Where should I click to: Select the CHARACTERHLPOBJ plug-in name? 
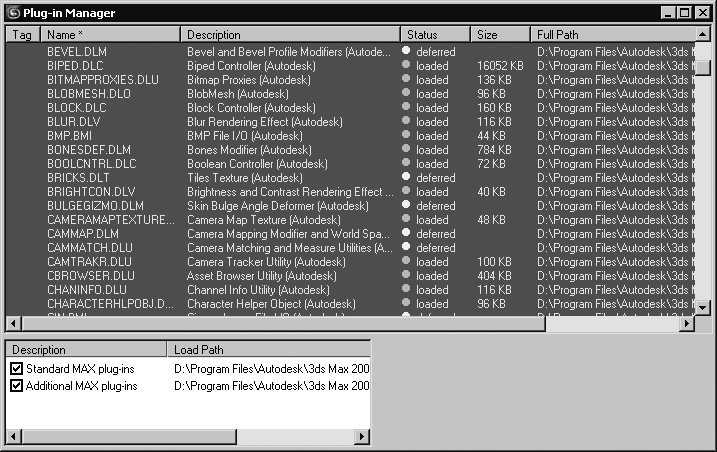pos(110,304)
